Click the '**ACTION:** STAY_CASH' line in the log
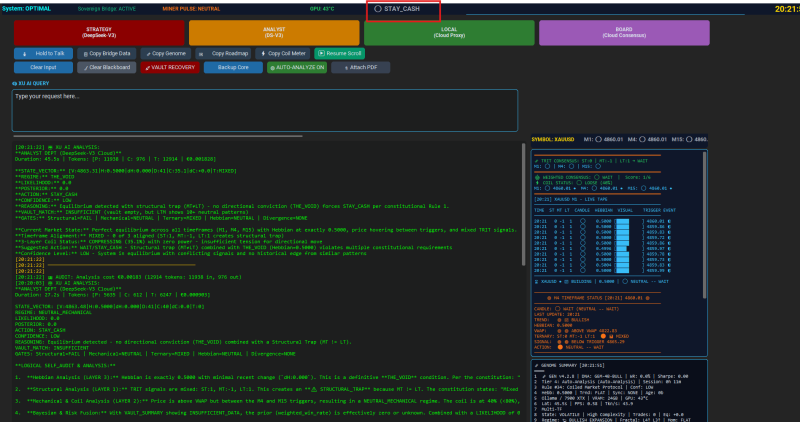The width and height of the screenshot is (800, 422). tap(46, 194)
